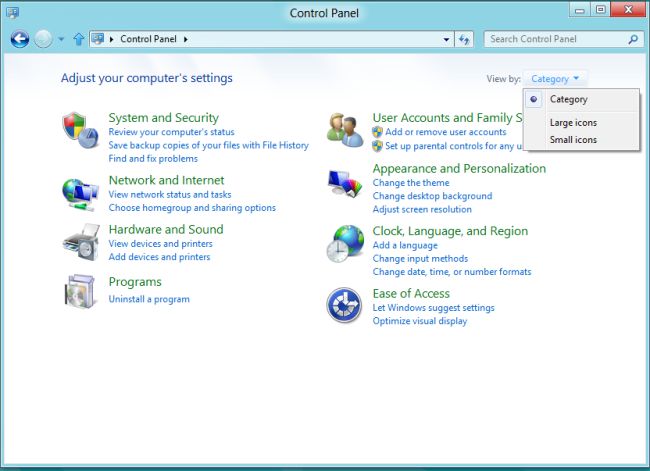Open Change date, time, or number formats

click(x=452, y=272)
